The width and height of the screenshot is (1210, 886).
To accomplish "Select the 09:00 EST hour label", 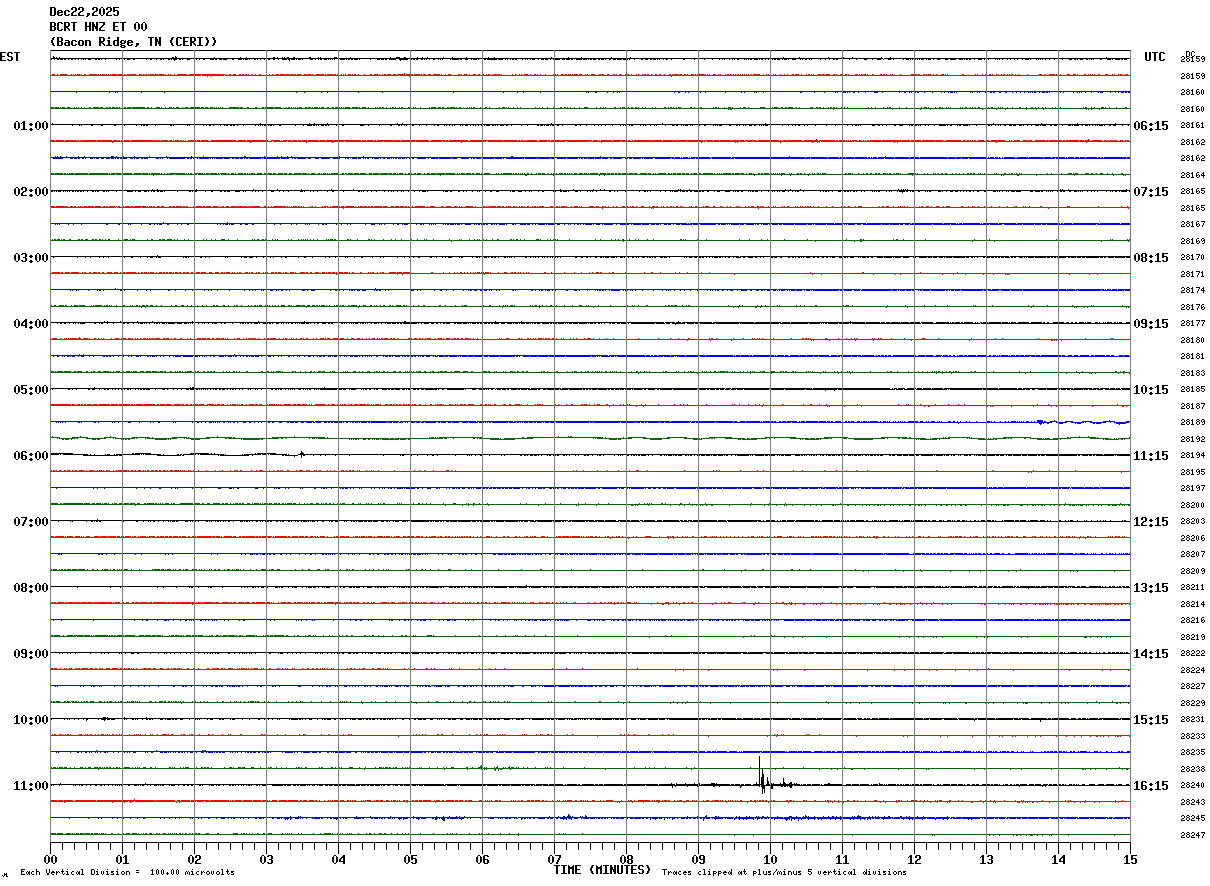I will coord(31,654).
